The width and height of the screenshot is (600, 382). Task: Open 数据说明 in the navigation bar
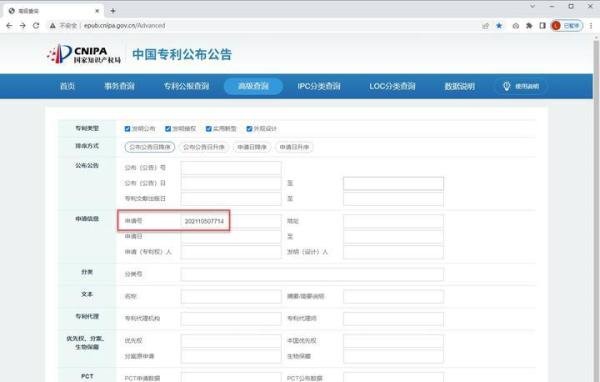460,86
